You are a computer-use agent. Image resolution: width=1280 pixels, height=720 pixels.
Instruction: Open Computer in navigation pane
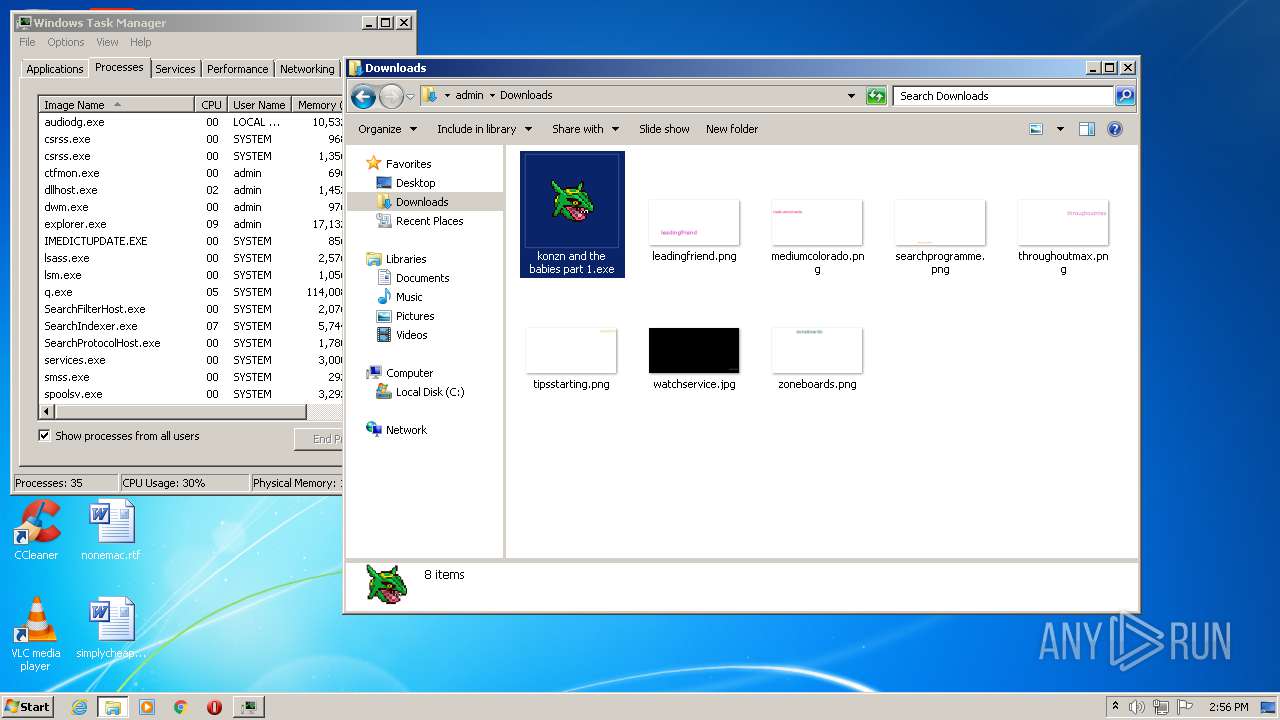tap(409, 373)
